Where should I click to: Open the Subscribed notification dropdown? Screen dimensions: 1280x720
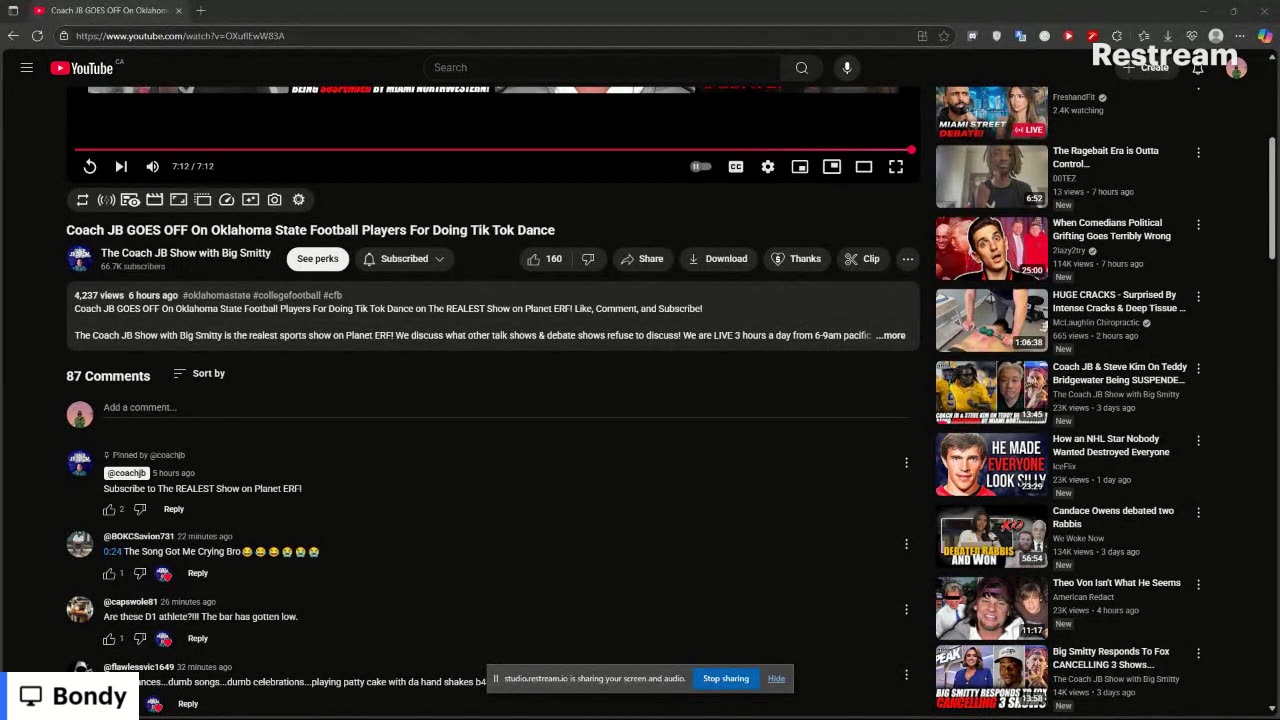click(x=404, y=259)
